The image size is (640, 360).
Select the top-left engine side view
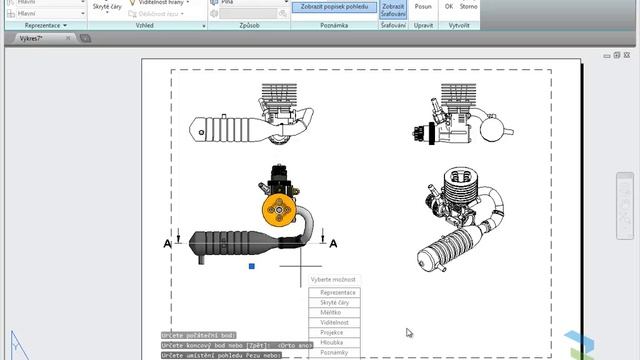[251, 114]
